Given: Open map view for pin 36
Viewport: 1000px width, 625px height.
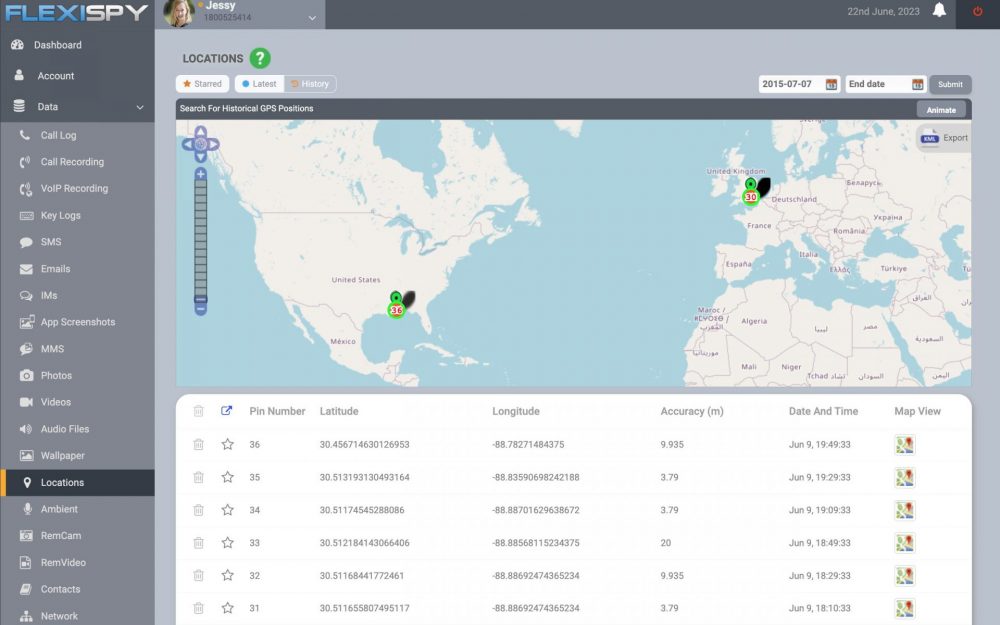Looking at the screenshot, I should tap(904, 445).
